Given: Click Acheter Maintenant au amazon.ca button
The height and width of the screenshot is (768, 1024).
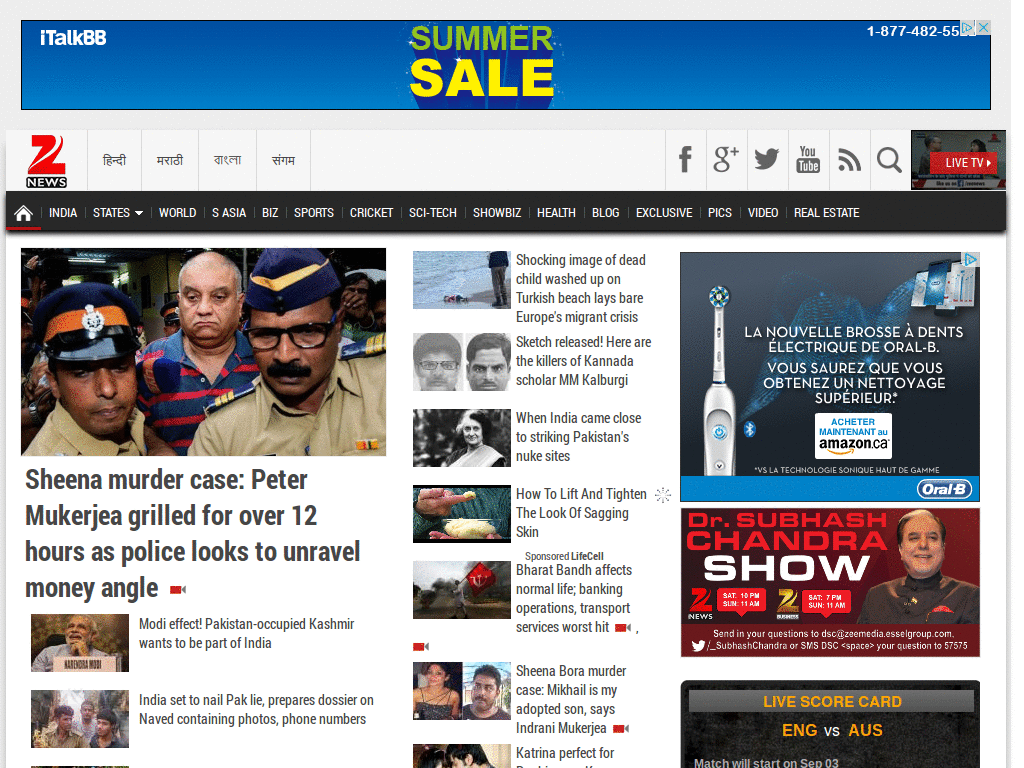Looking at the screenshot, I should [x=853, y=435].
